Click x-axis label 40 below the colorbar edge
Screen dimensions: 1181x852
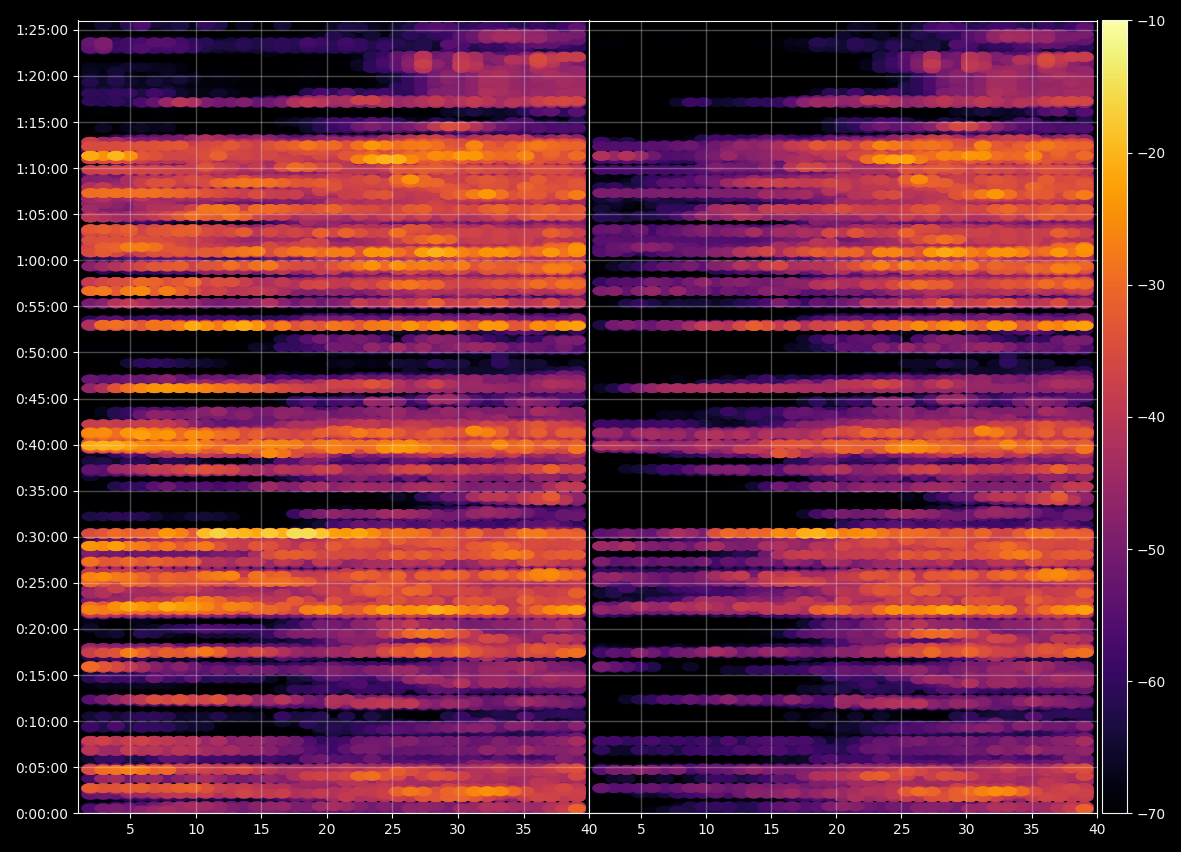click(1097, 829)
